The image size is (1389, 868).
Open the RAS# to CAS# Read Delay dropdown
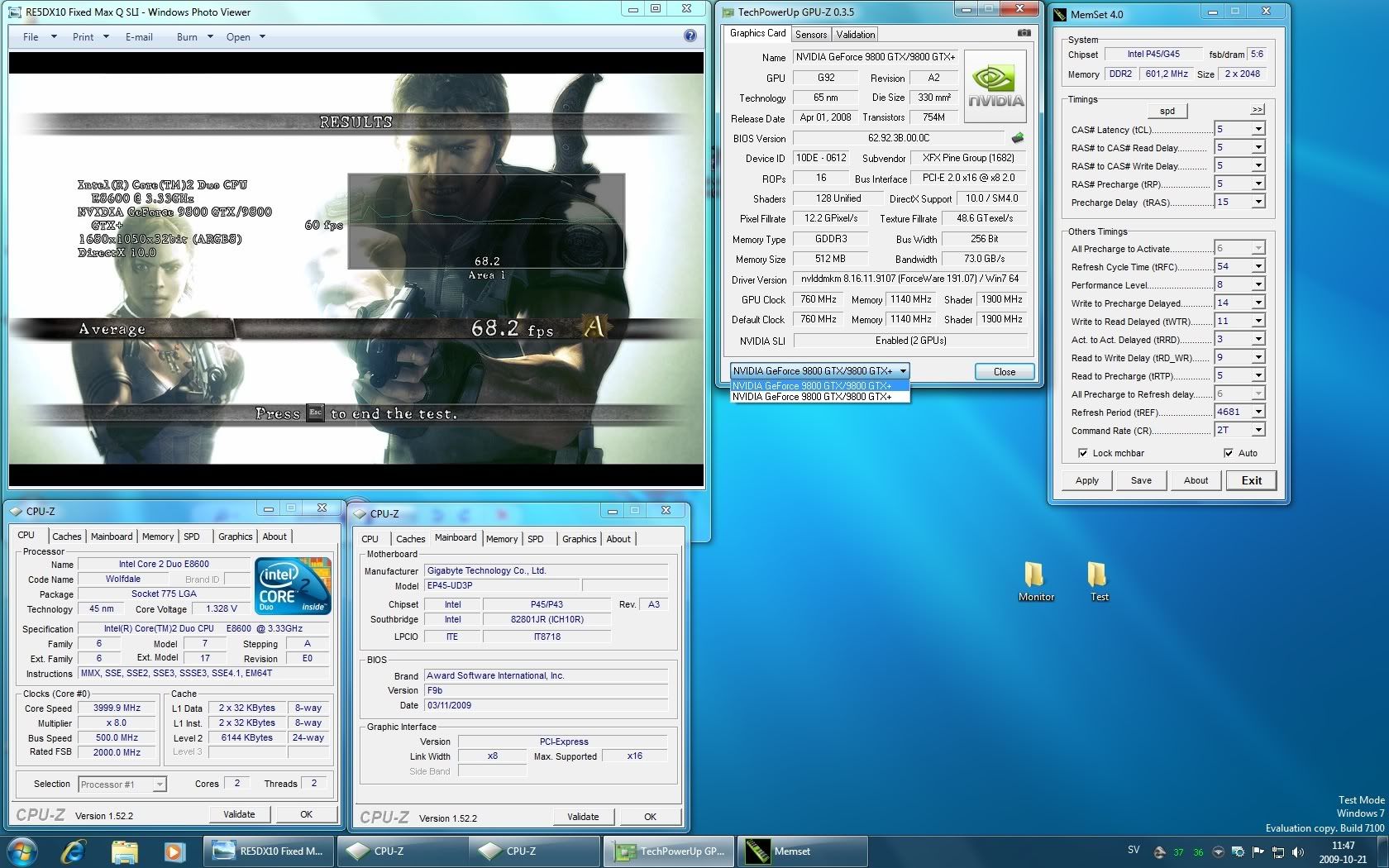pyautogui.click(x=1258, y=147)
